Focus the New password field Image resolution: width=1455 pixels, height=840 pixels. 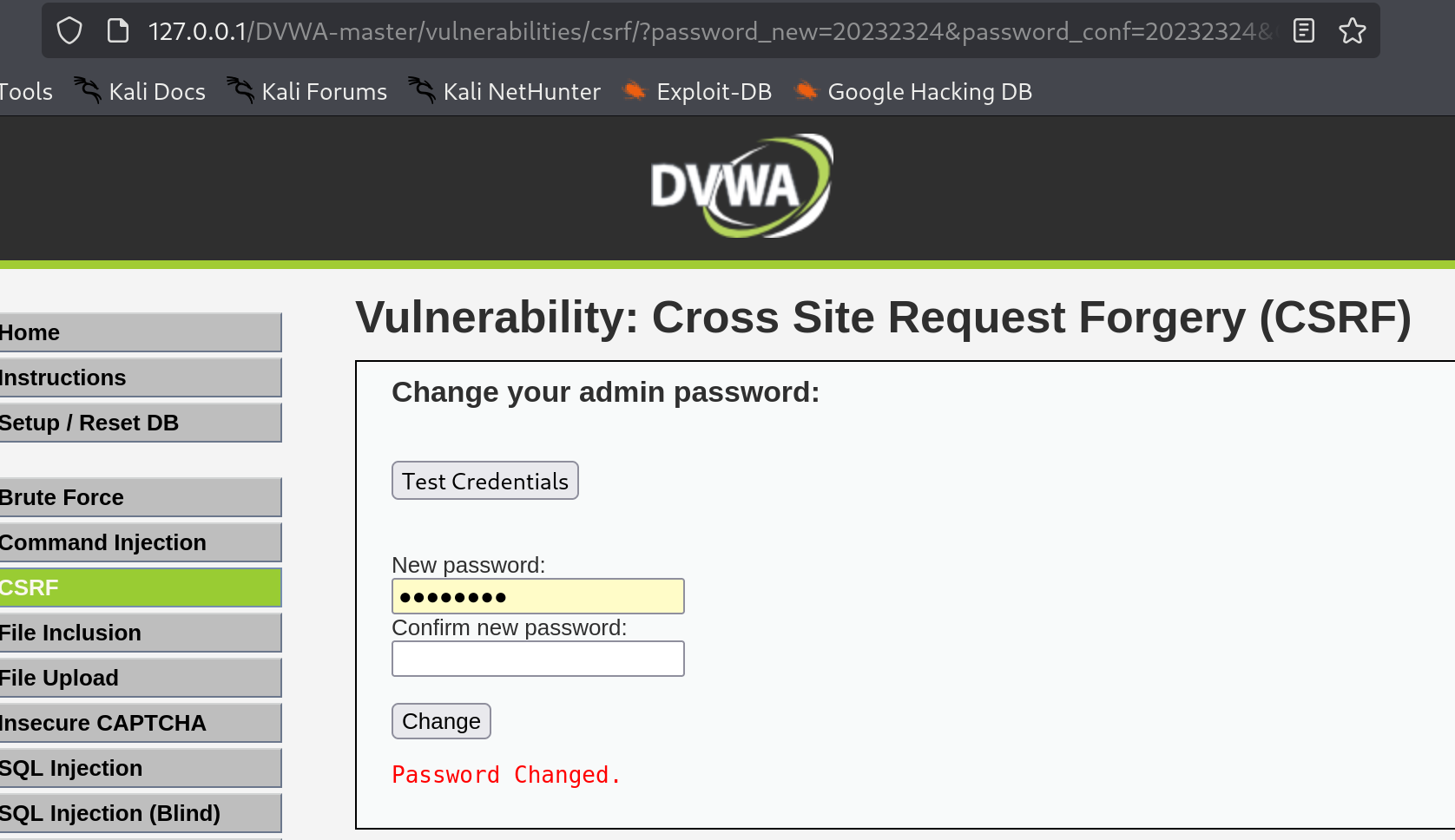(x=538, y=596)
